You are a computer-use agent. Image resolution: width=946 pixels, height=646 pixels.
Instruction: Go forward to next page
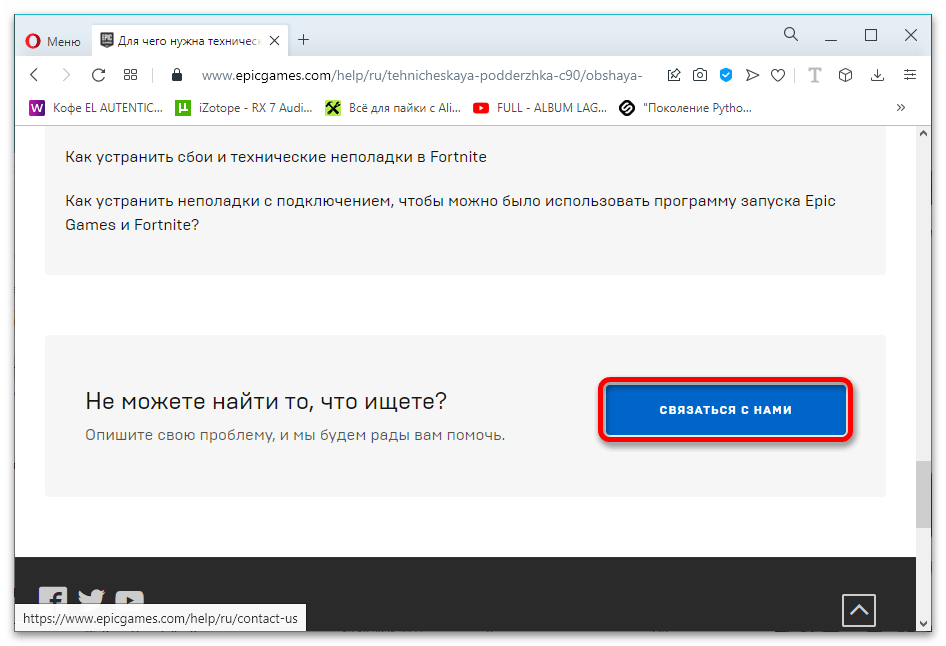coord(66,75)
